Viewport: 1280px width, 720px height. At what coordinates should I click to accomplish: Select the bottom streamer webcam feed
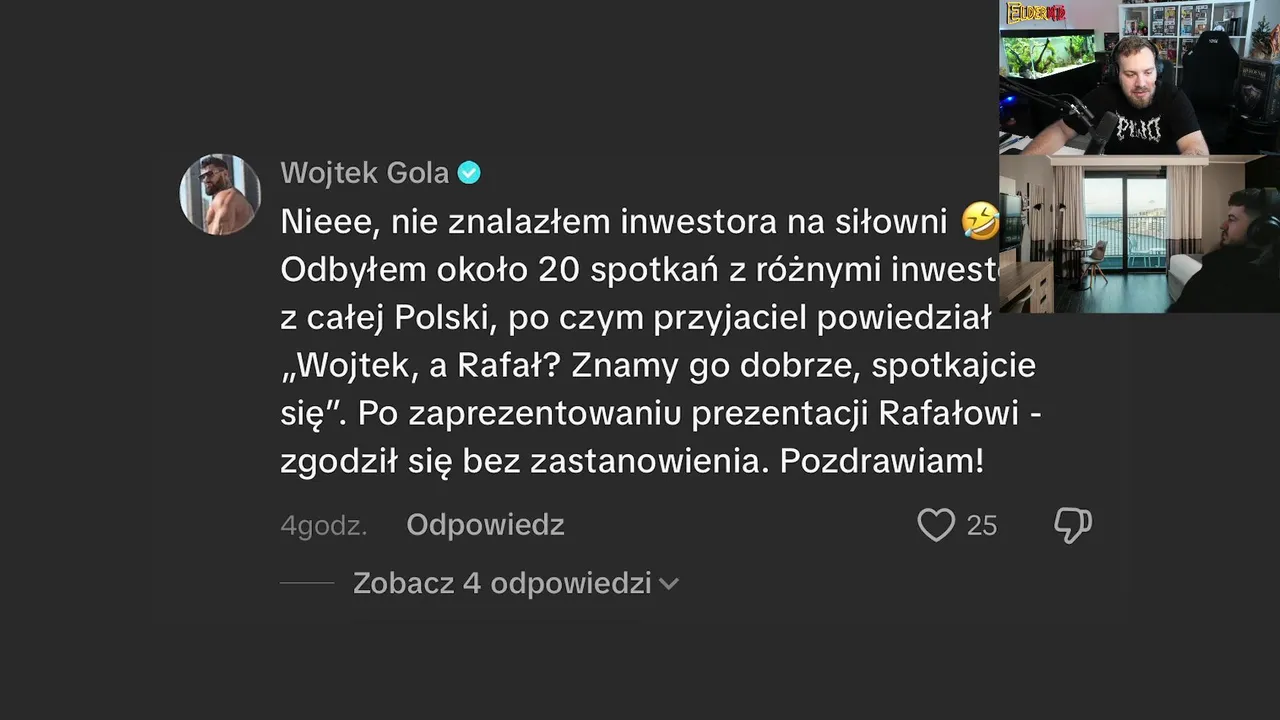(x=1139, y=234)
